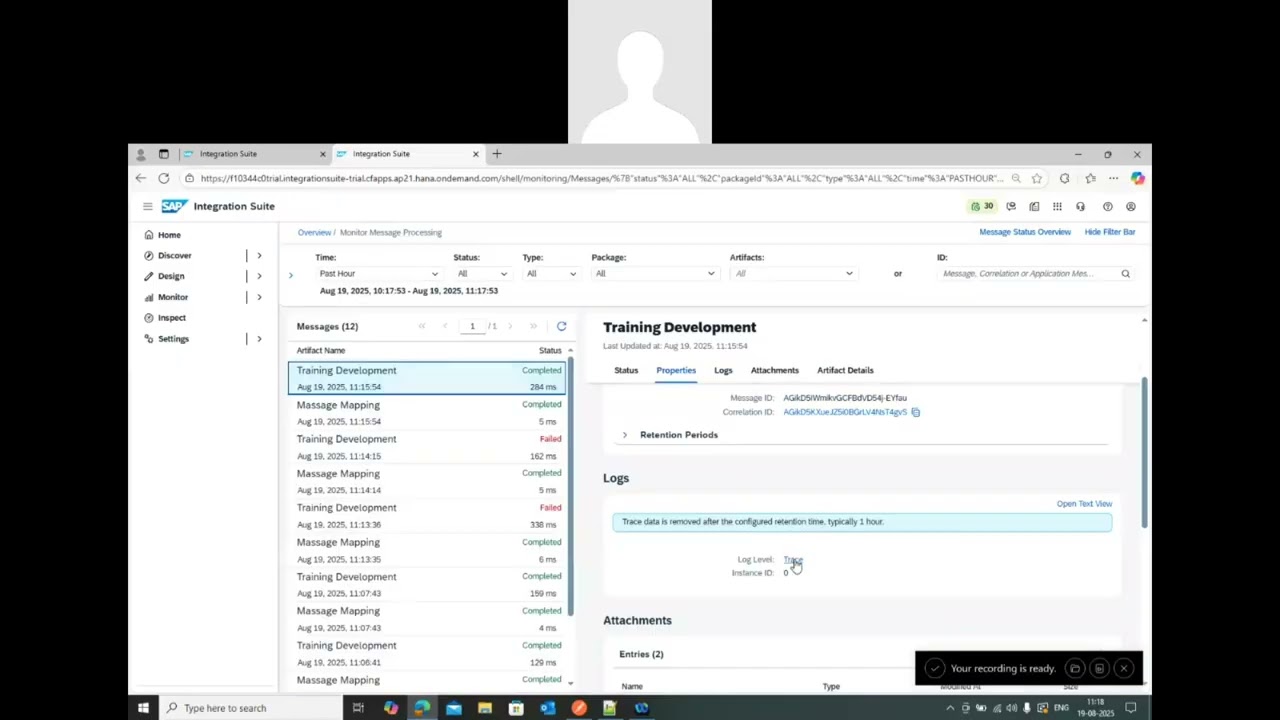Image resolution: width=1280 pixels, height=720 pixels.
Task: Click the ID search magnifier icon
Action: (1125, 274)
